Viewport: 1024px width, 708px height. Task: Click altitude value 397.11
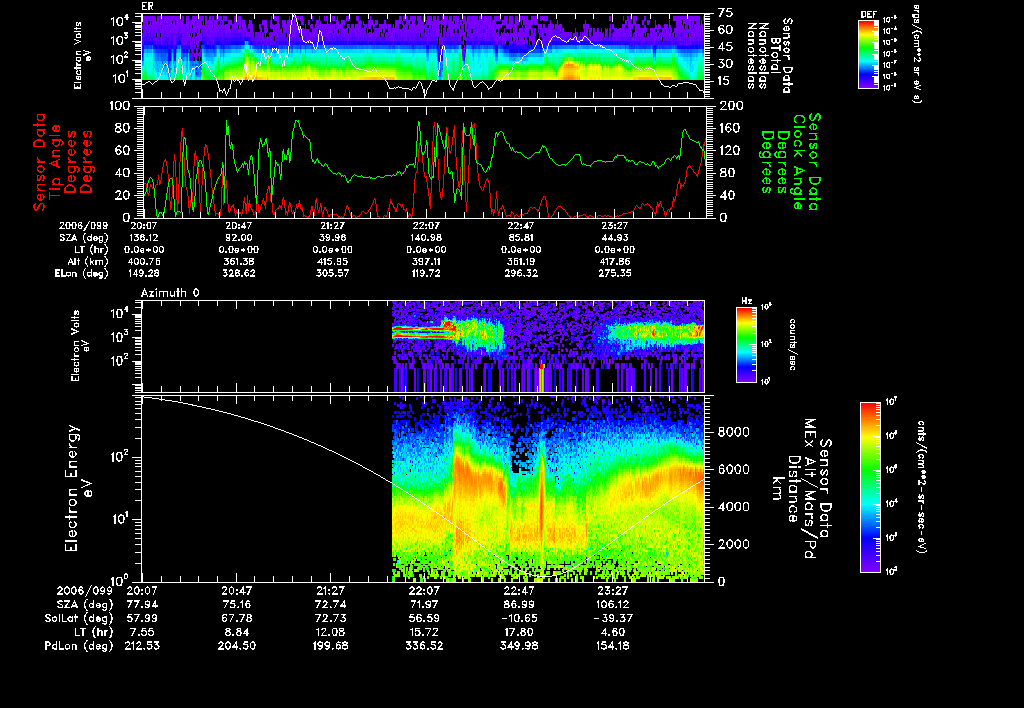(x=426, y=261)
